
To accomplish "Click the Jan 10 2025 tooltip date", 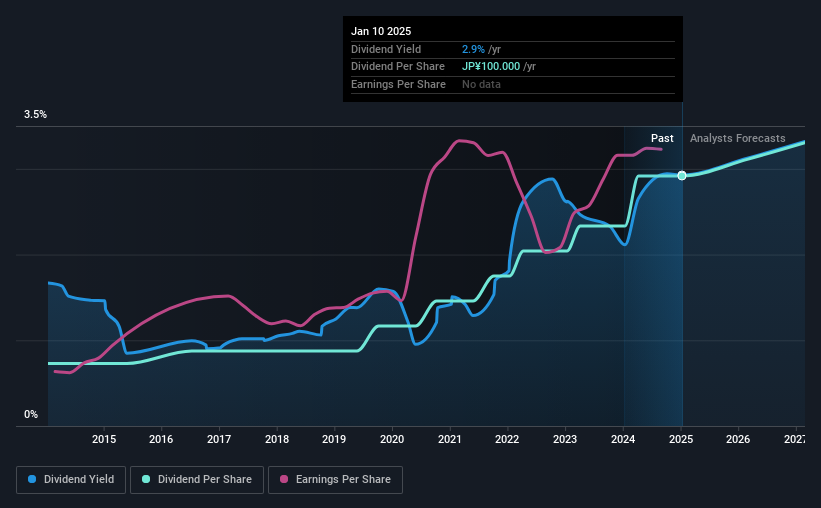I will click(381, 31).
